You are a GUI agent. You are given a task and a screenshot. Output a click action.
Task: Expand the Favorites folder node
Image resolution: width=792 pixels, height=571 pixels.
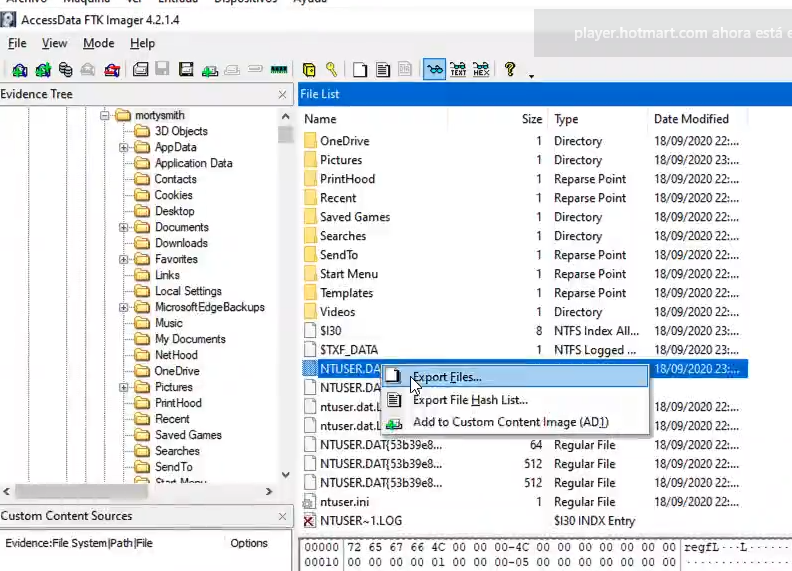[x=123, y=259]
